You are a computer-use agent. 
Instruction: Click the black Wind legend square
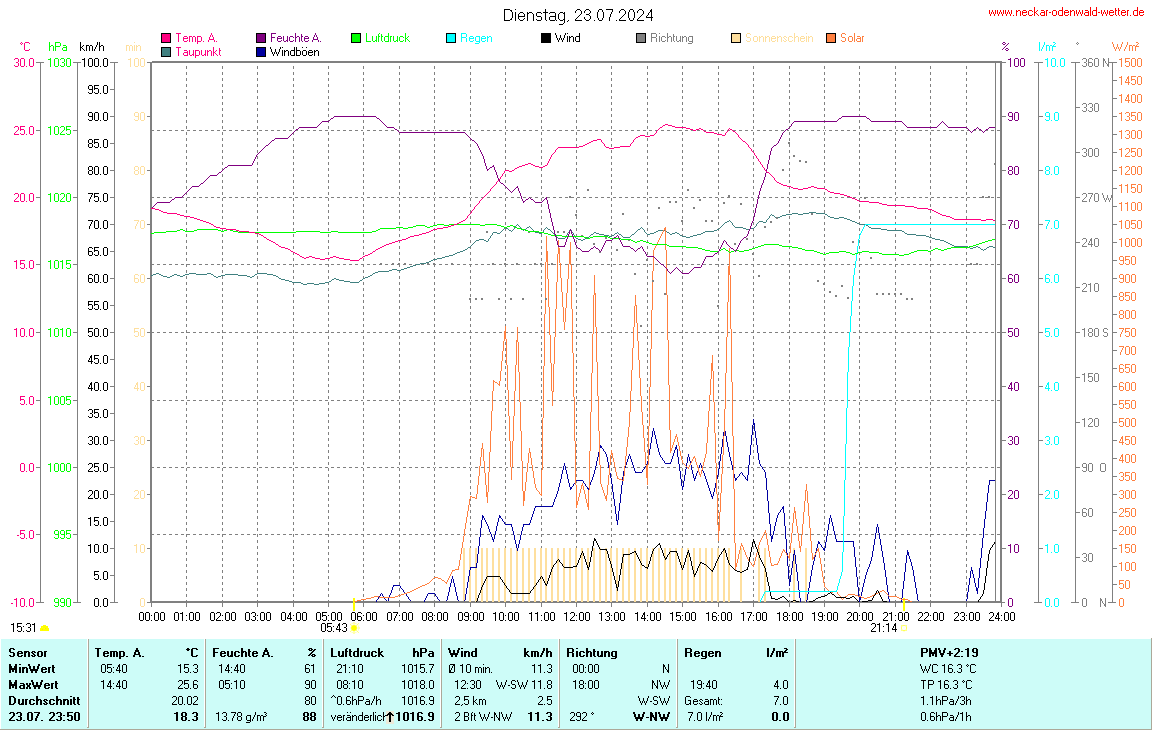546,38
